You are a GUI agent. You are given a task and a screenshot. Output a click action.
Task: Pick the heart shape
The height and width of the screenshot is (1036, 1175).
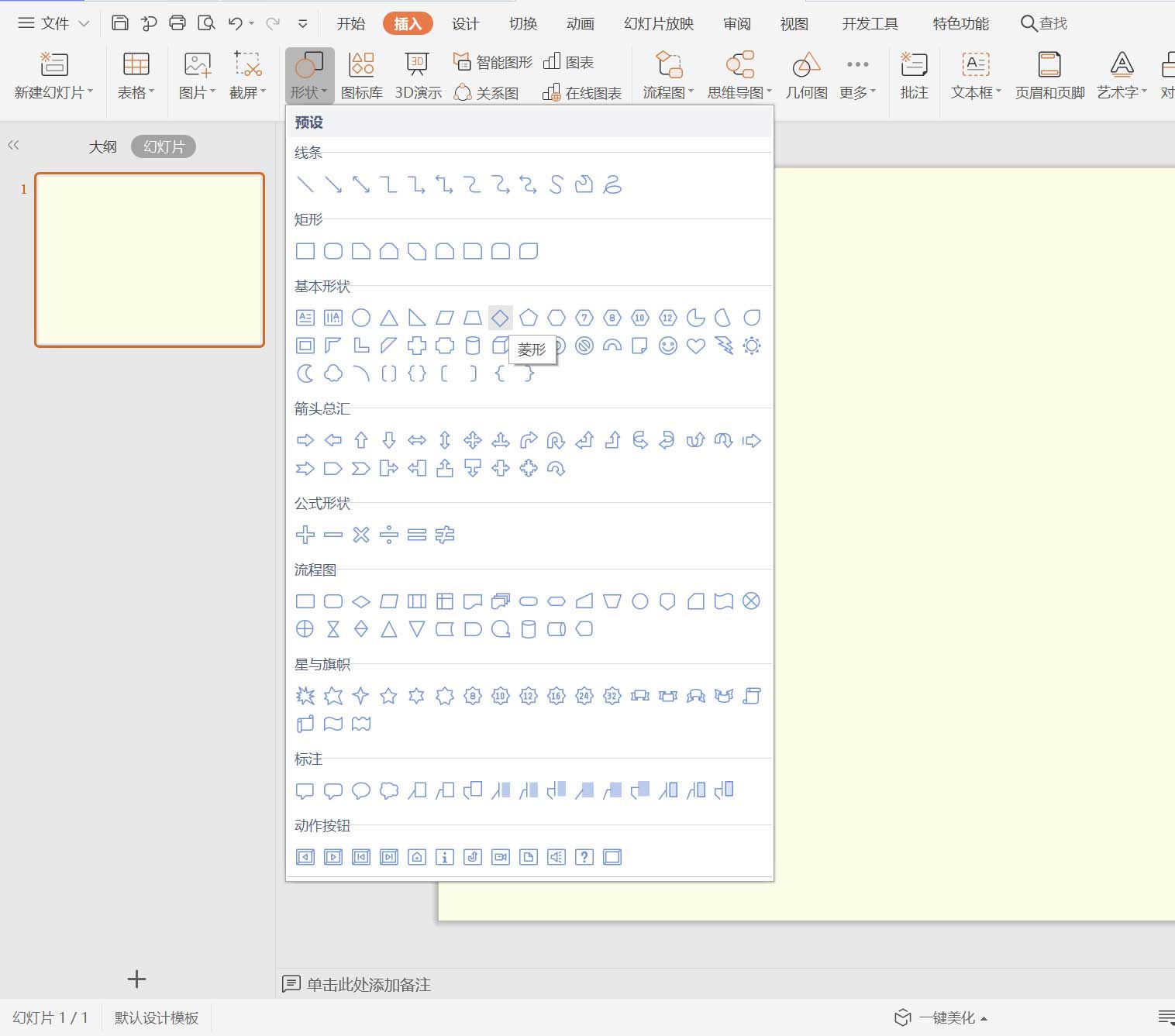tap(696, 346)
